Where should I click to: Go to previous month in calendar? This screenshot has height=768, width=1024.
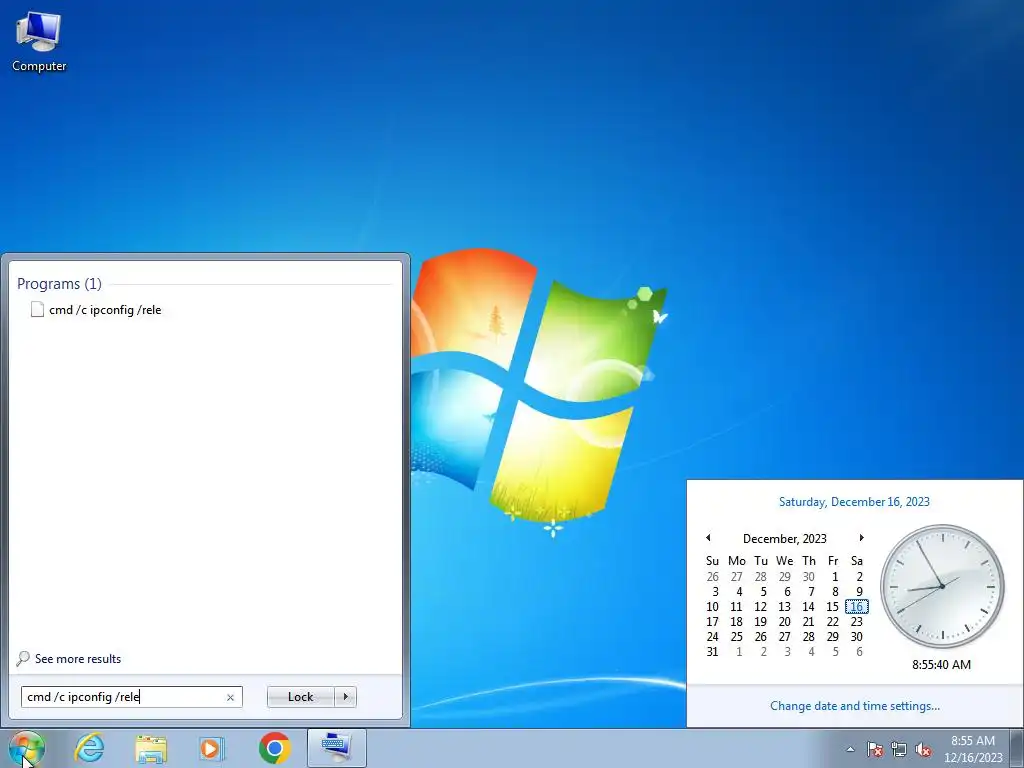[x=708, y=538]
